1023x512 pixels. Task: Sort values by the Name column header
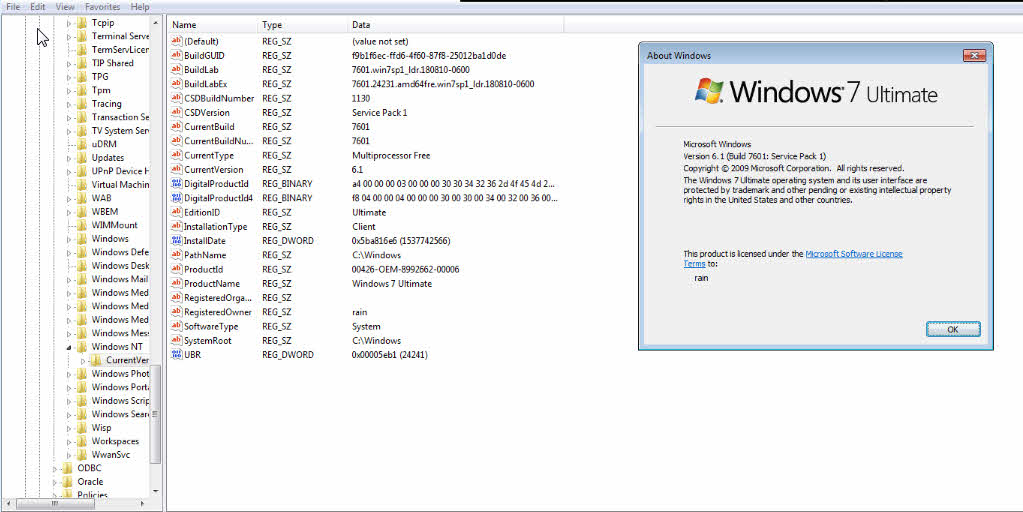point(213,25)
